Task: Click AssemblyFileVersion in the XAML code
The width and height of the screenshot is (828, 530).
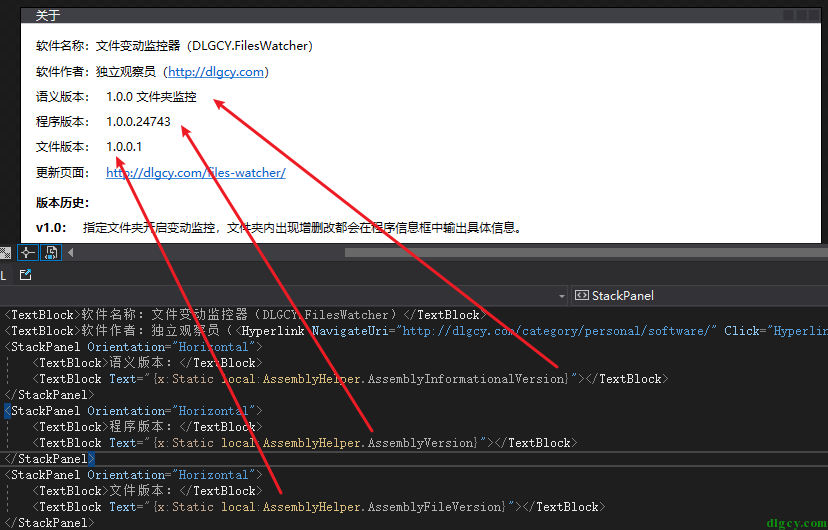Action: click(x=436, y=507)
